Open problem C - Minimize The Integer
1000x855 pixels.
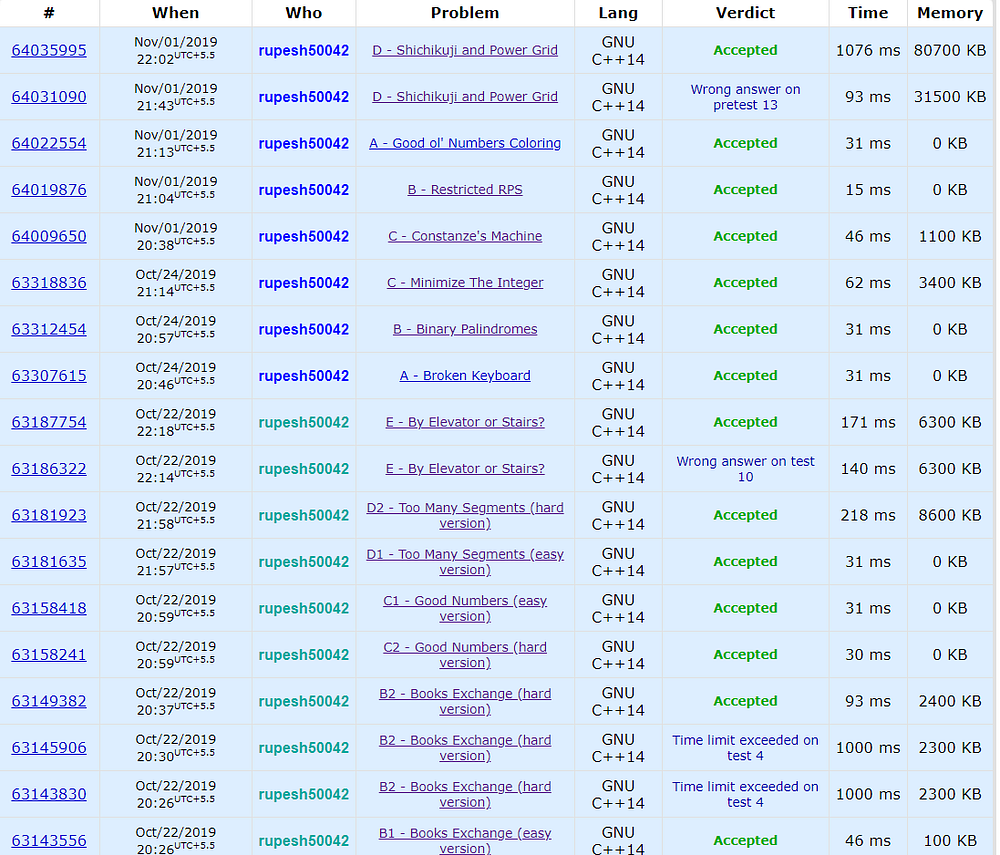465,283
